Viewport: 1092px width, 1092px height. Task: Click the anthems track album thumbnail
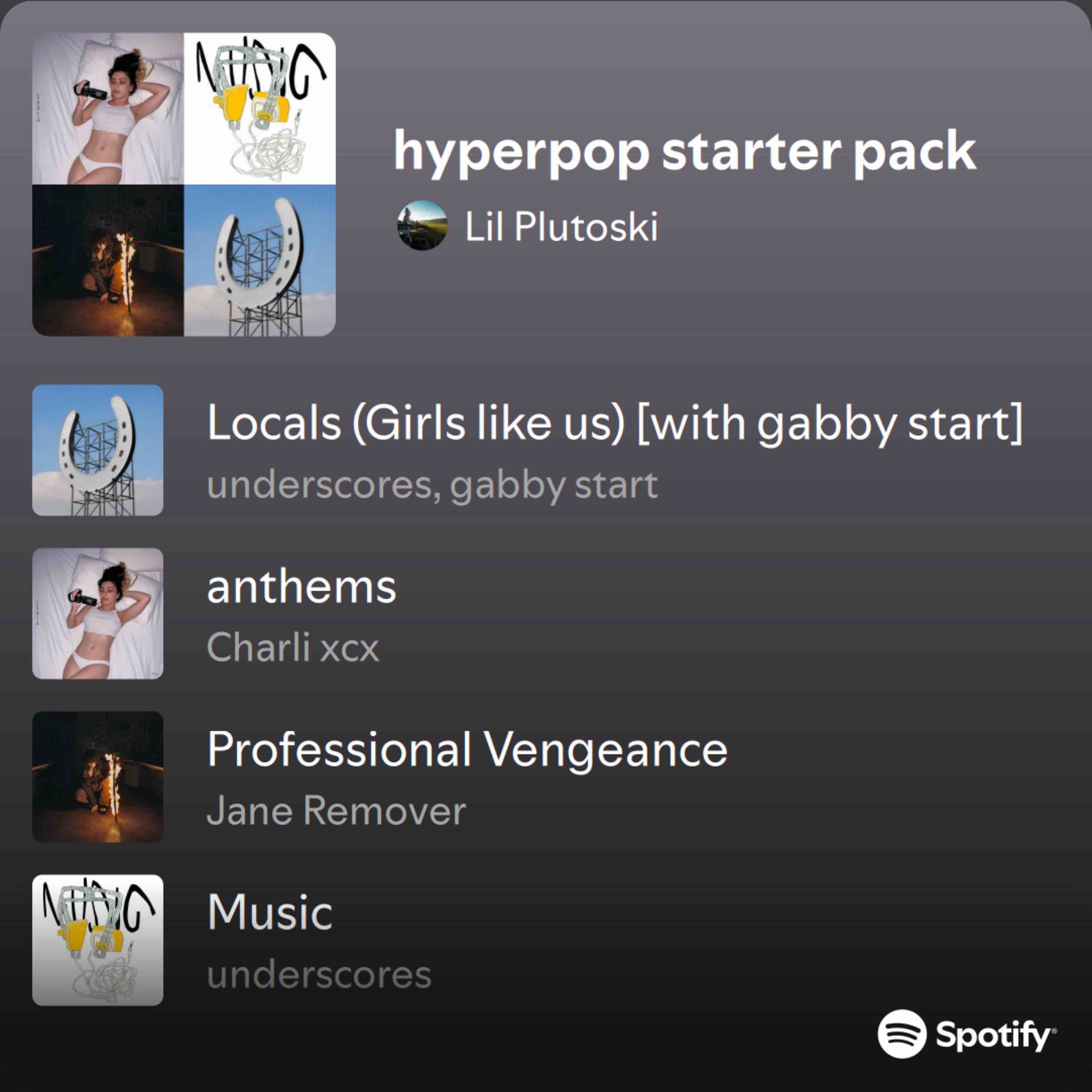tap(98, 613)
